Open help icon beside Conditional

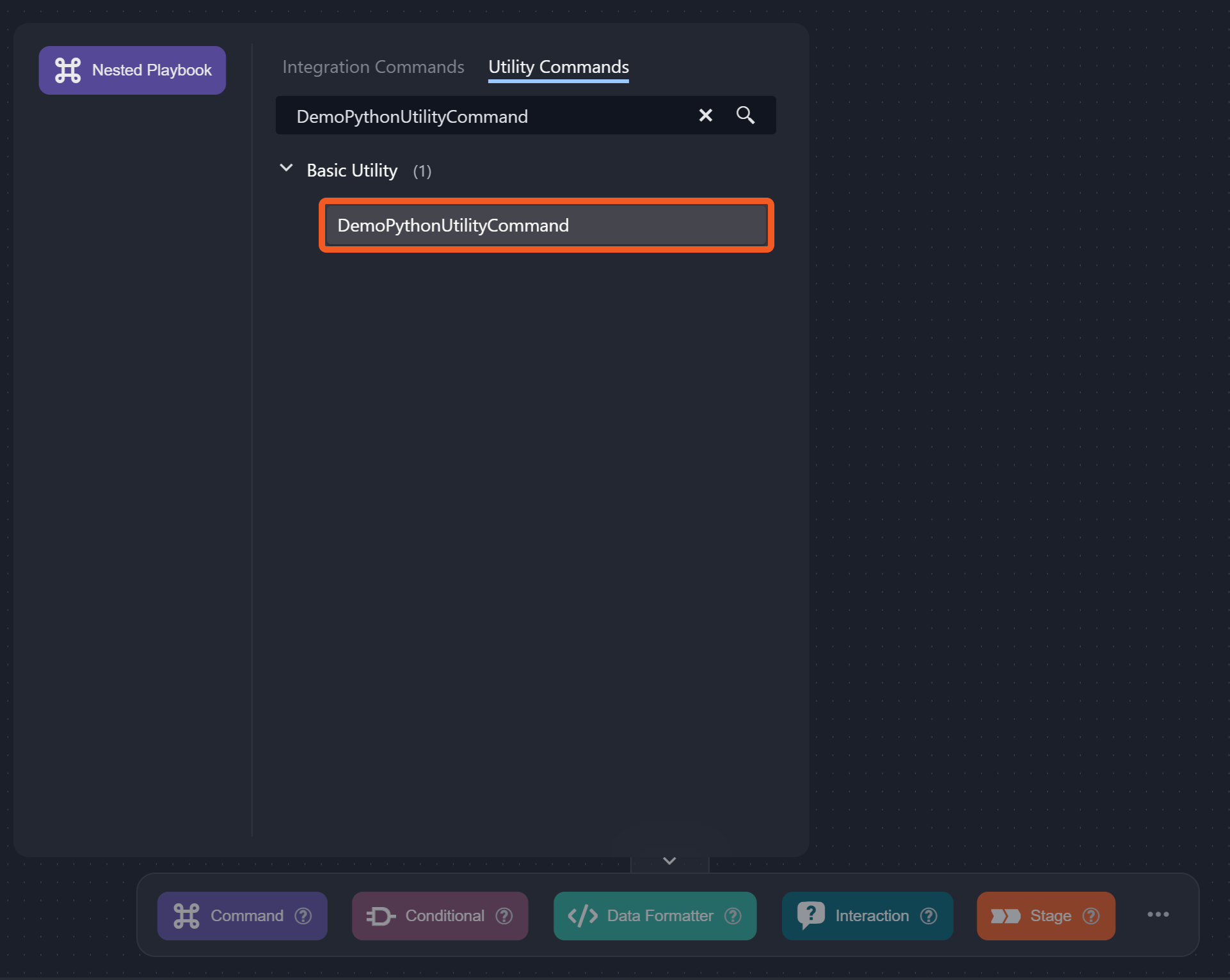click(504, 916)
